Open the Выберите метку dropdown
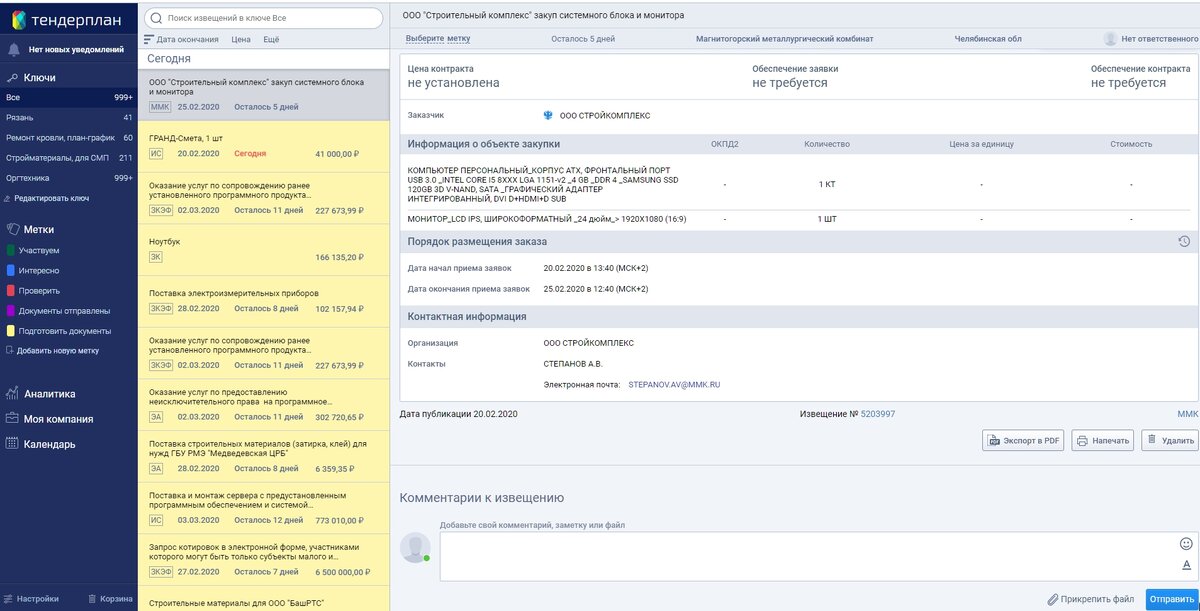The width and height of the screenshot is (1200, 611). 438,39
